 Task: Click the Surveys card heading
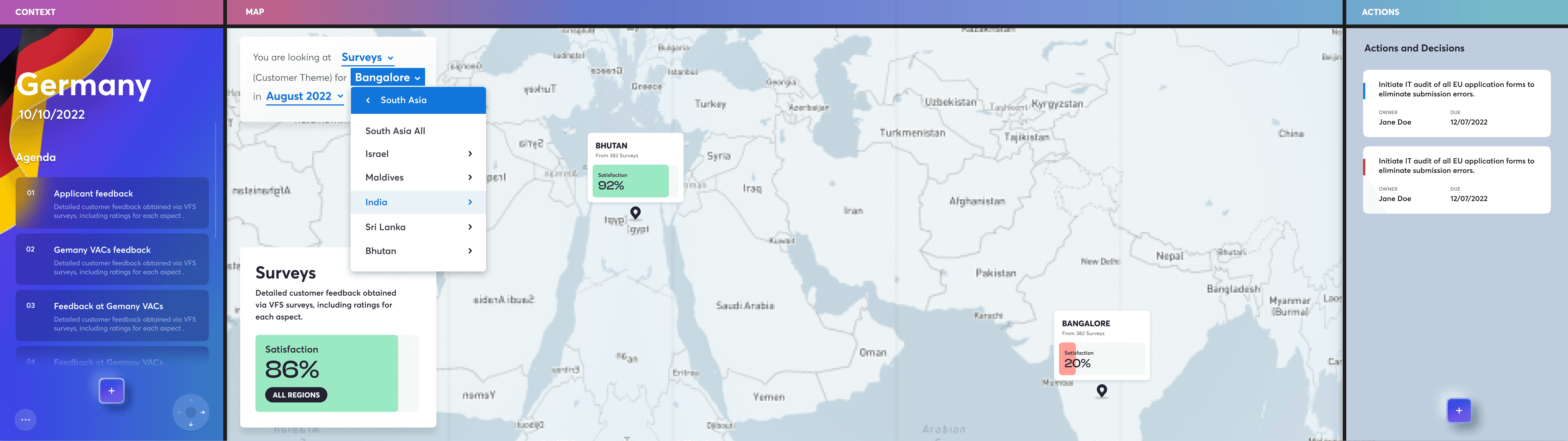coord(285,273)
